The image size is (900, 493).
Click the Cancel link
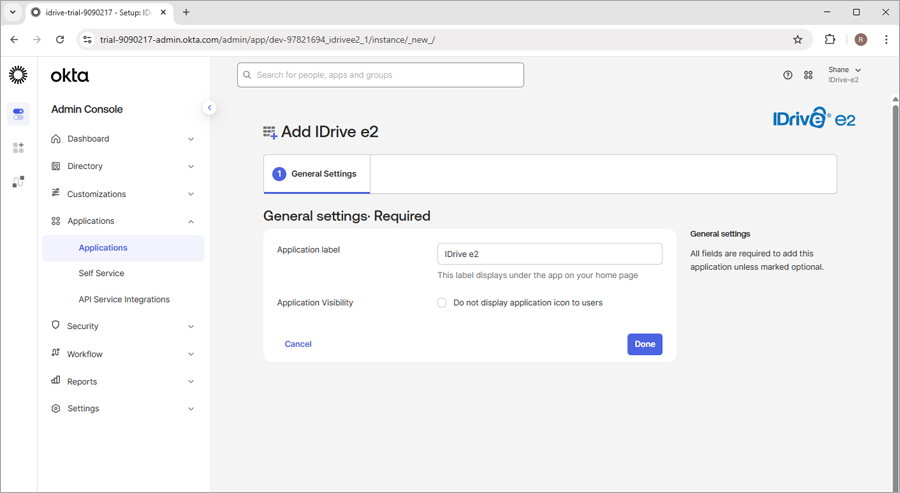[x=298, y=344]
